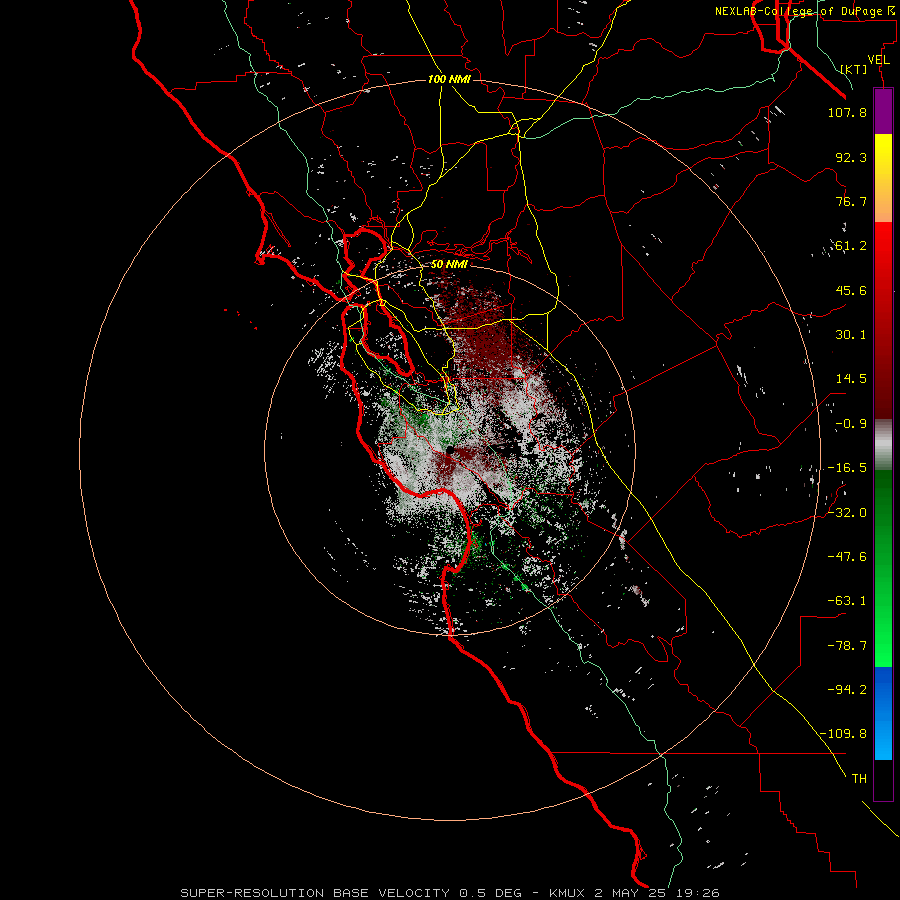Pick the gray near-zero color bar segment

click(x=883, y=445)
